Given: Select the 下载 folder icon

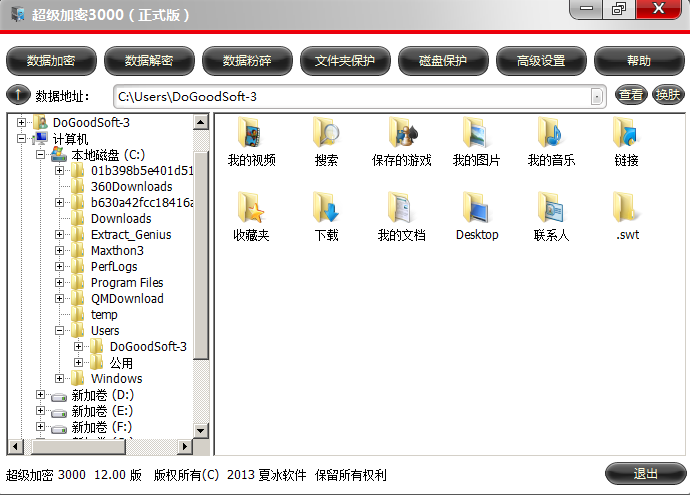Looking at the screenshot, I should pyautogui.click(x=326, y=207).
